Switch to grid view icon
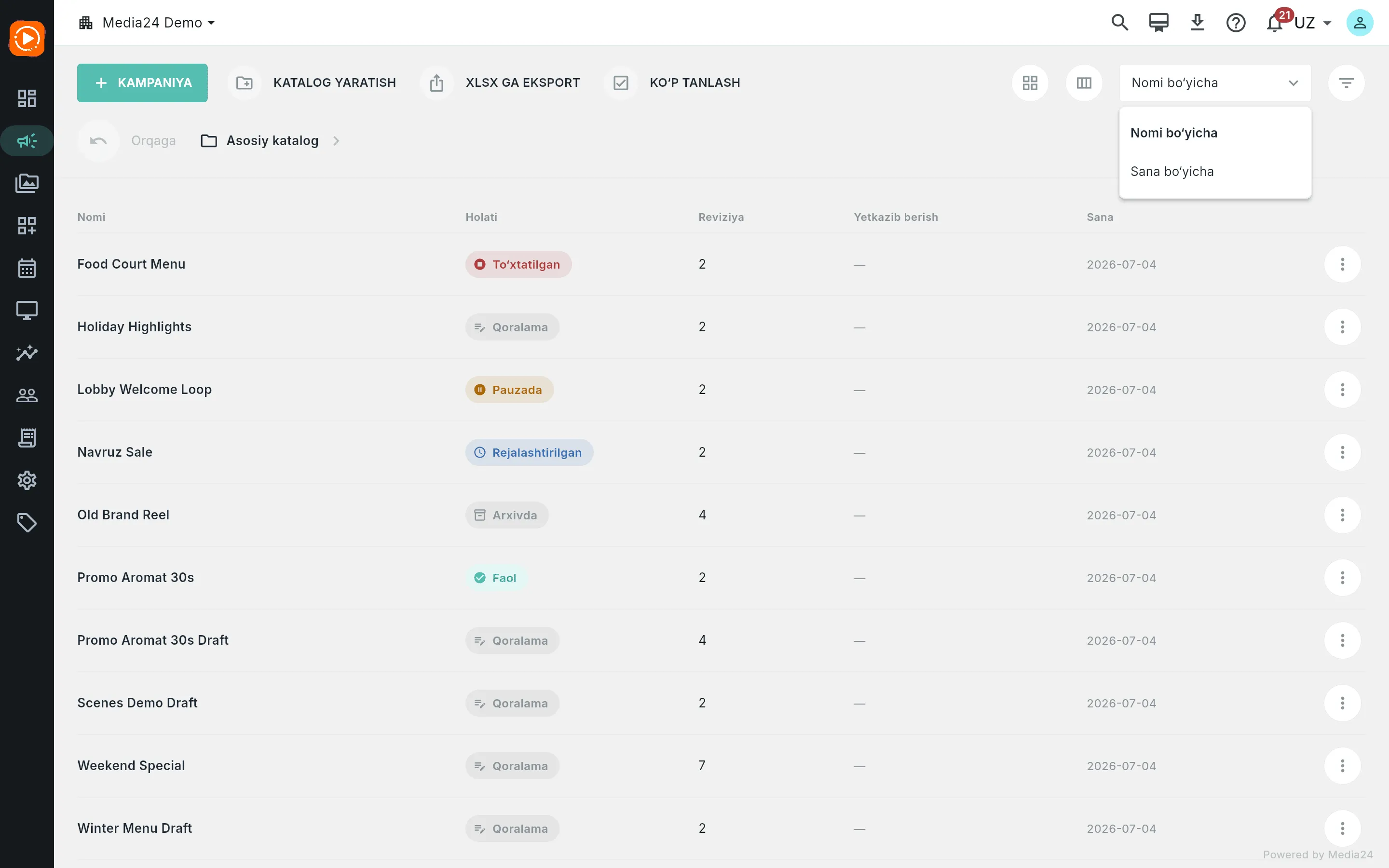1389x868 pixels. click(1030, 82)
